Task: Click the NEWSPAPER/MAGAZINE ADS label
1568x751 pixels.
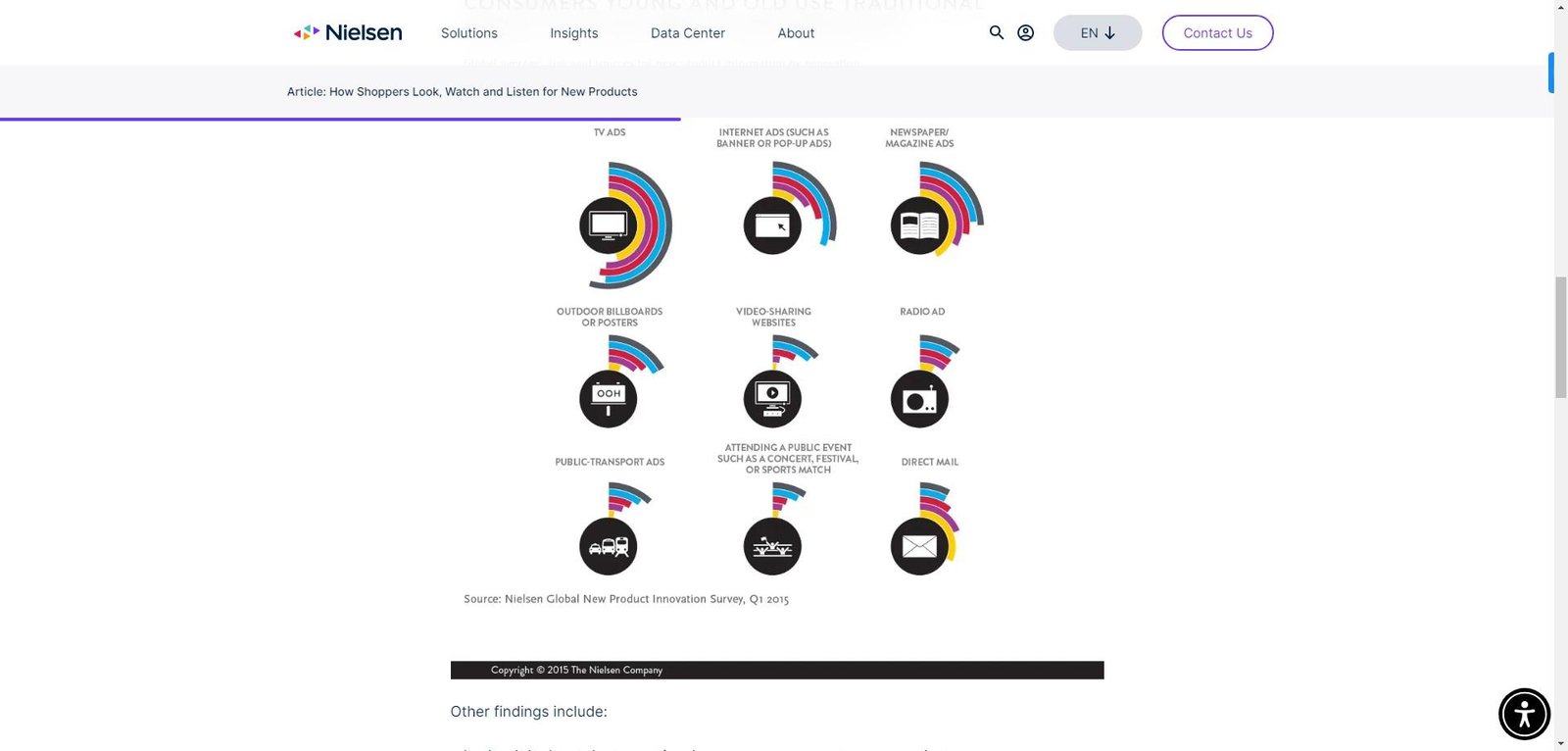Action: (919, 138)
